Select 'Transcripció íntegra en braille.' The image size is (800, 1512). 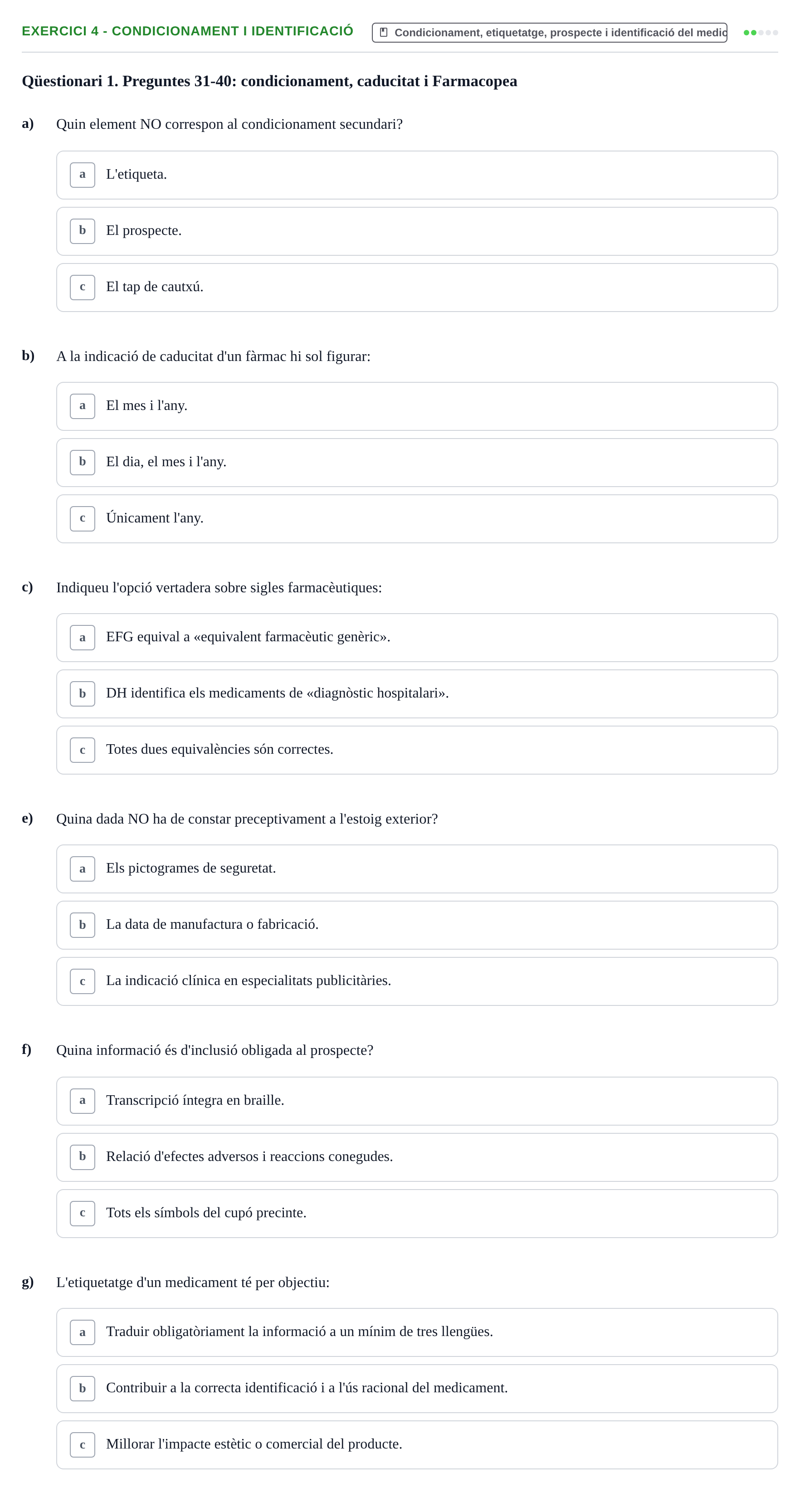[x=417, y=1101]
